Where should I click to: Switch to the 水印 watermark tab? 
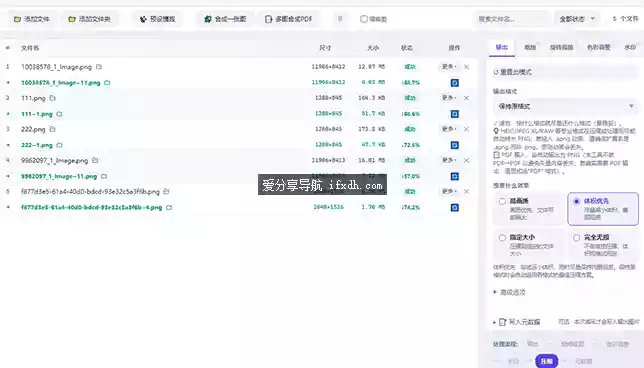630,47
